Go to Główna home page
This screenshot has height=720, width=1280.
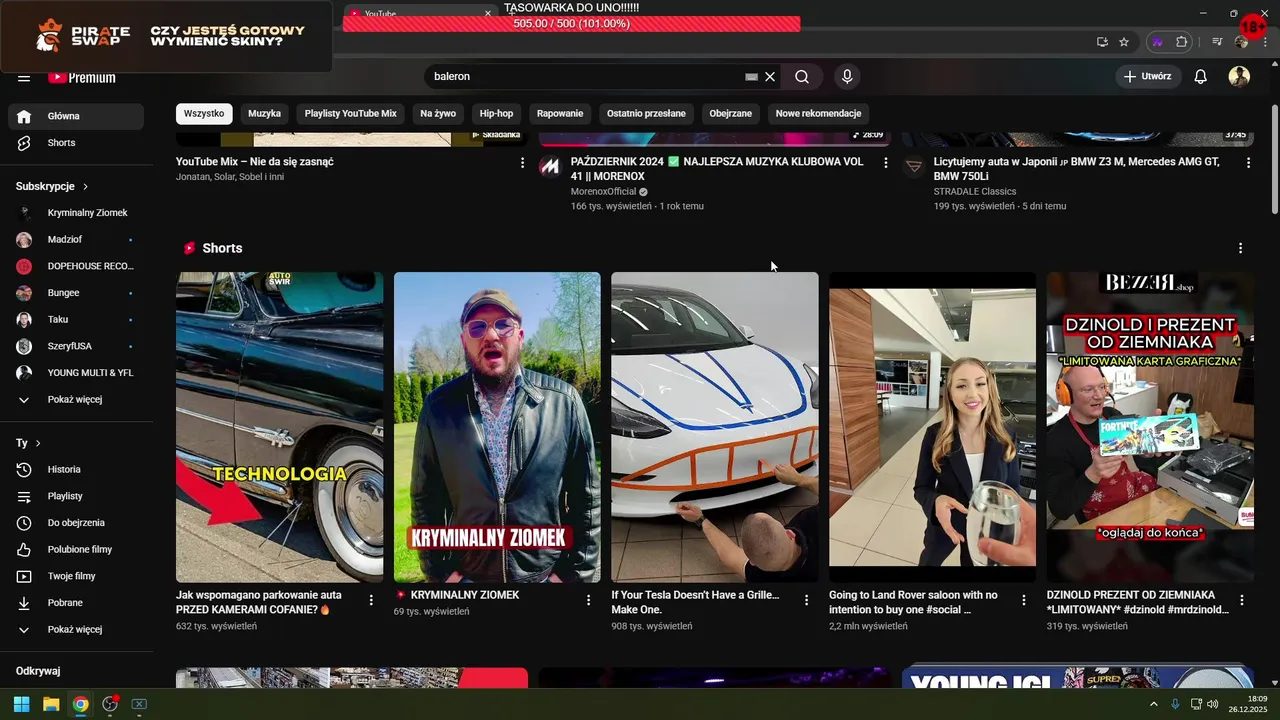click(x=76, y=116)
